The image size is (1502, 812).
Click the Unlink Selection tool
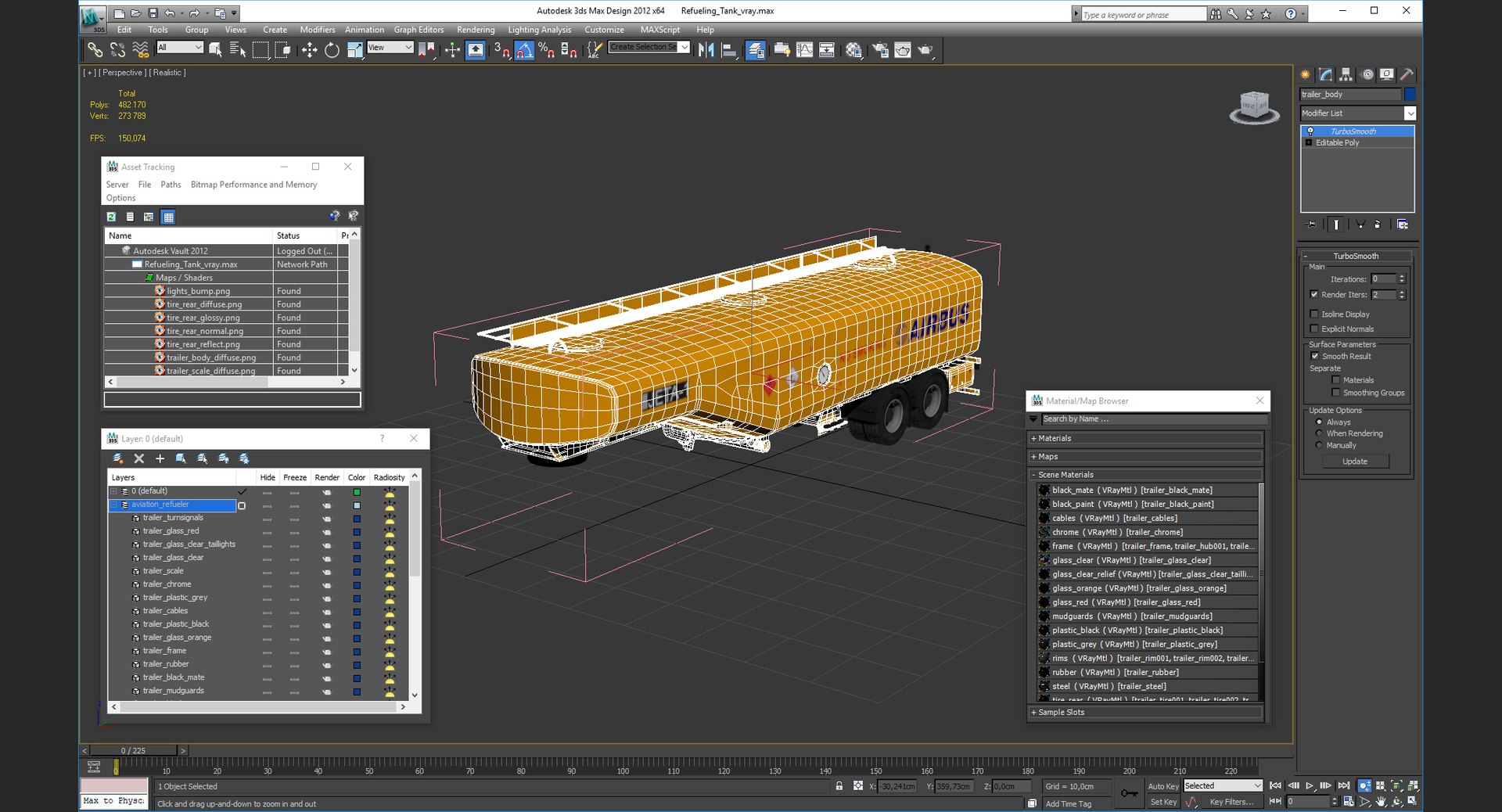pyautogui.click(x=117, y=50)
